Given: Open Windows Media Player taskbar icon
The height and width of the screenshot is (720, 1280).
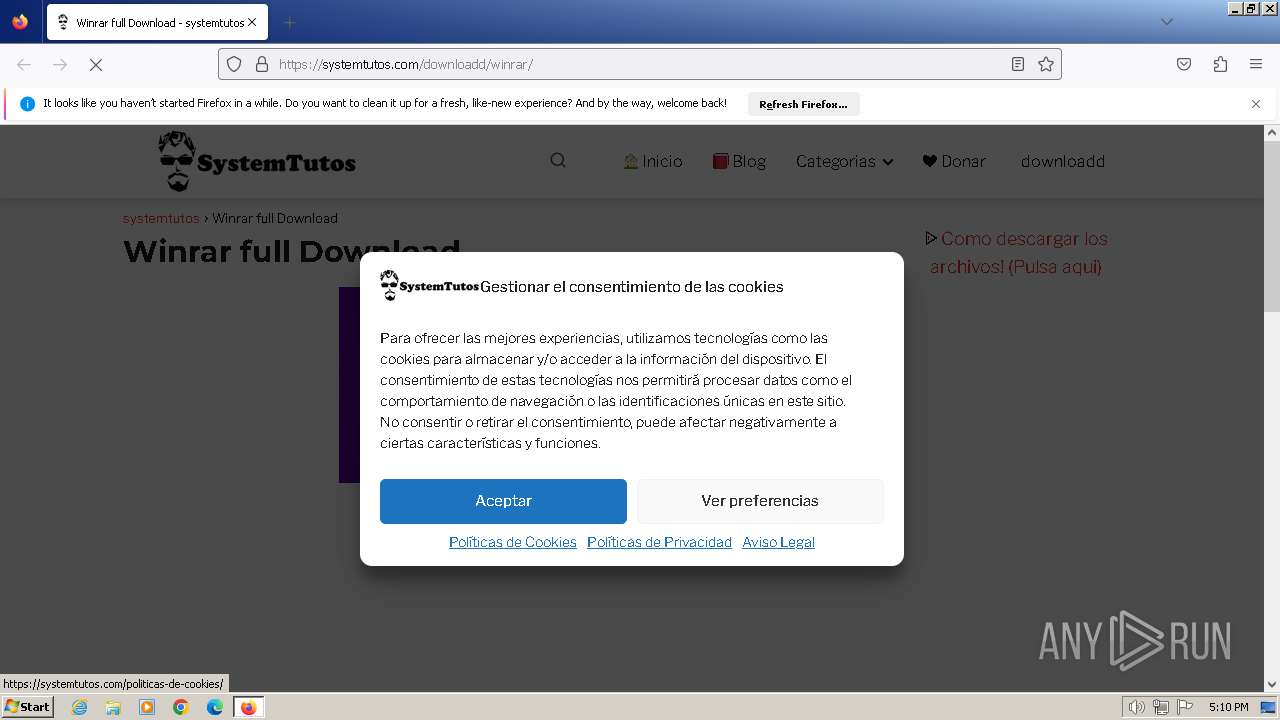Looking at the screenshot, I should point(147,707).
